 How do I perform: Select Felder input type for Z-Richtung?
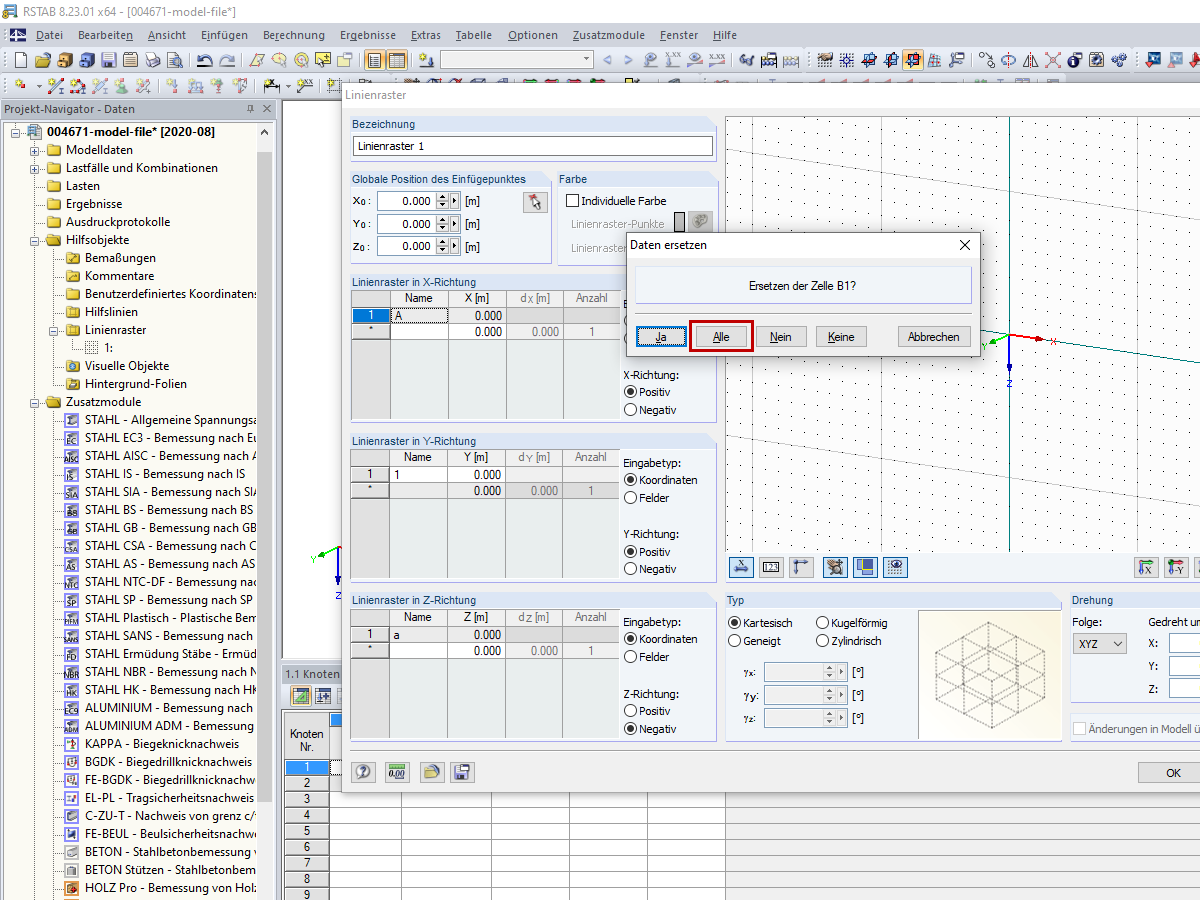630,657
